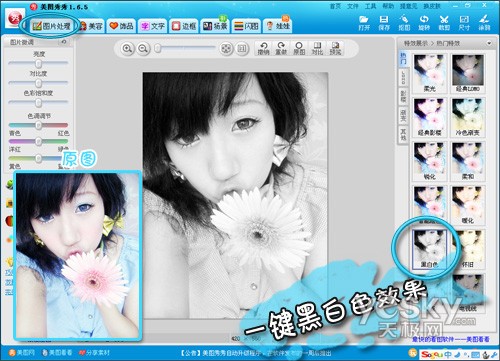
Task: Apply the 黑白色 effect thumbnail
Action: tap(429, 249)
